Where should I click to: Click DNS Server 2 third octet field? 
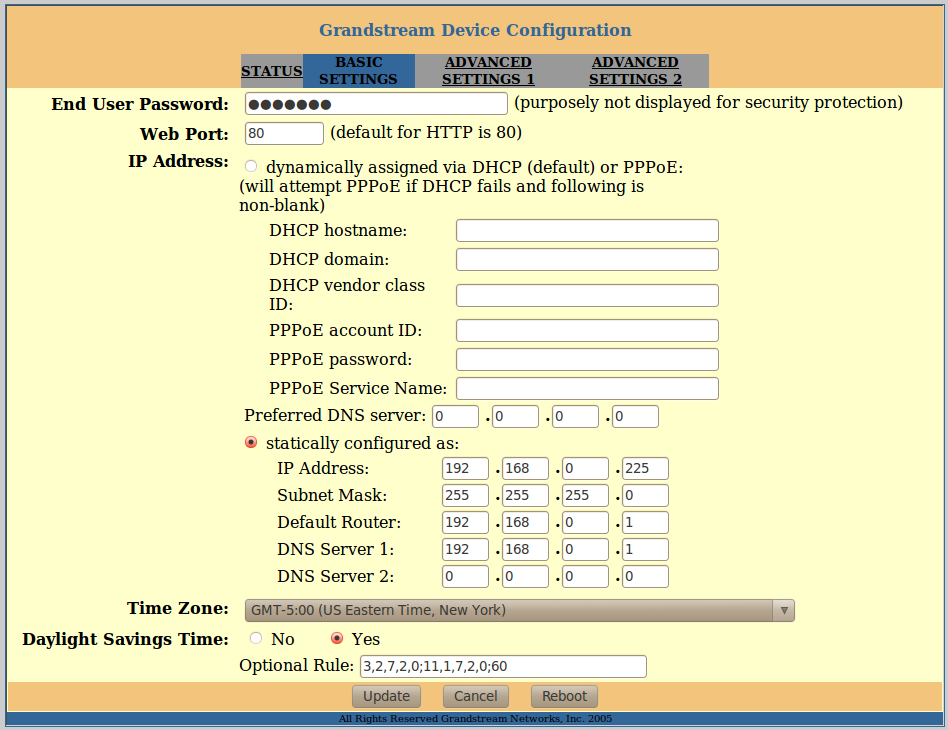pyautogui.click(x=585, y=576)
